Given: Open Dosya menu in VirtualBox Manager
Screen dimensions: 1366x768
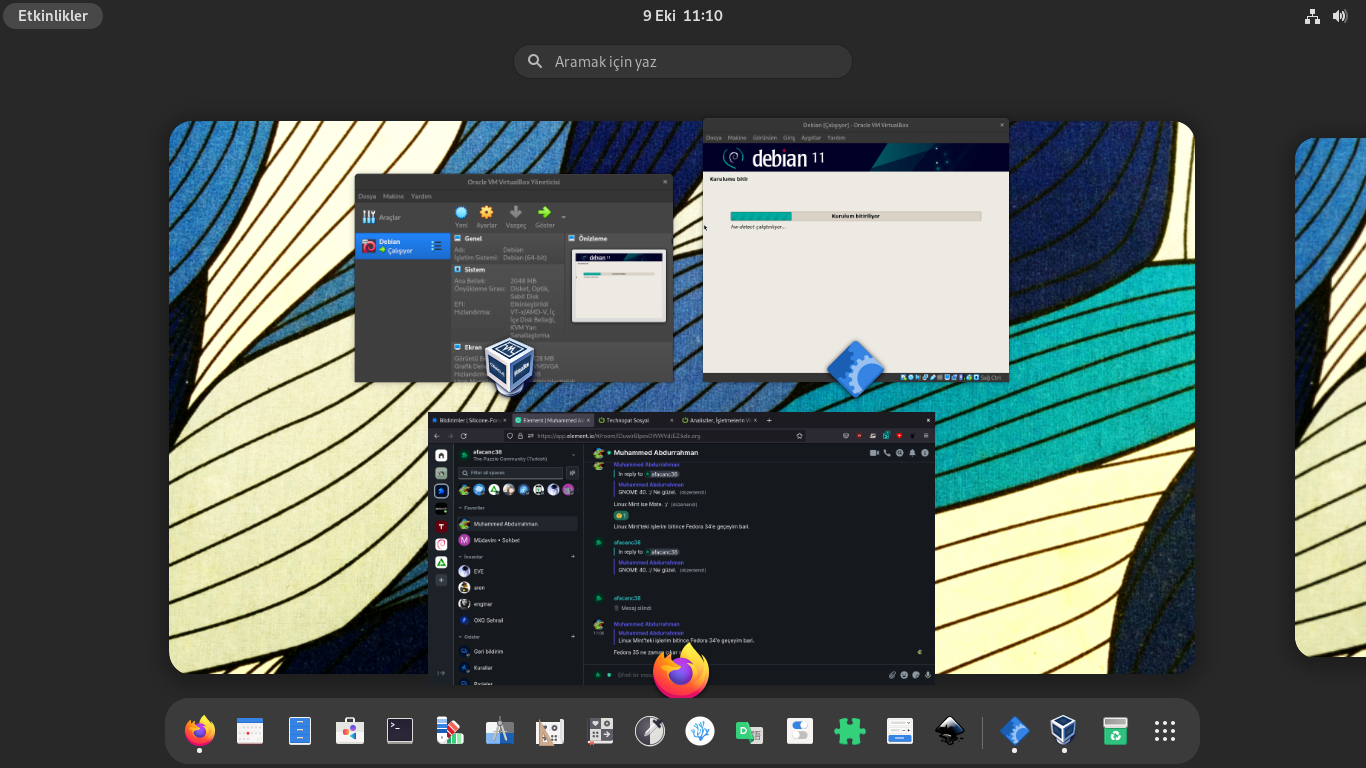Looking at the screenshot, I should [367, 196].
